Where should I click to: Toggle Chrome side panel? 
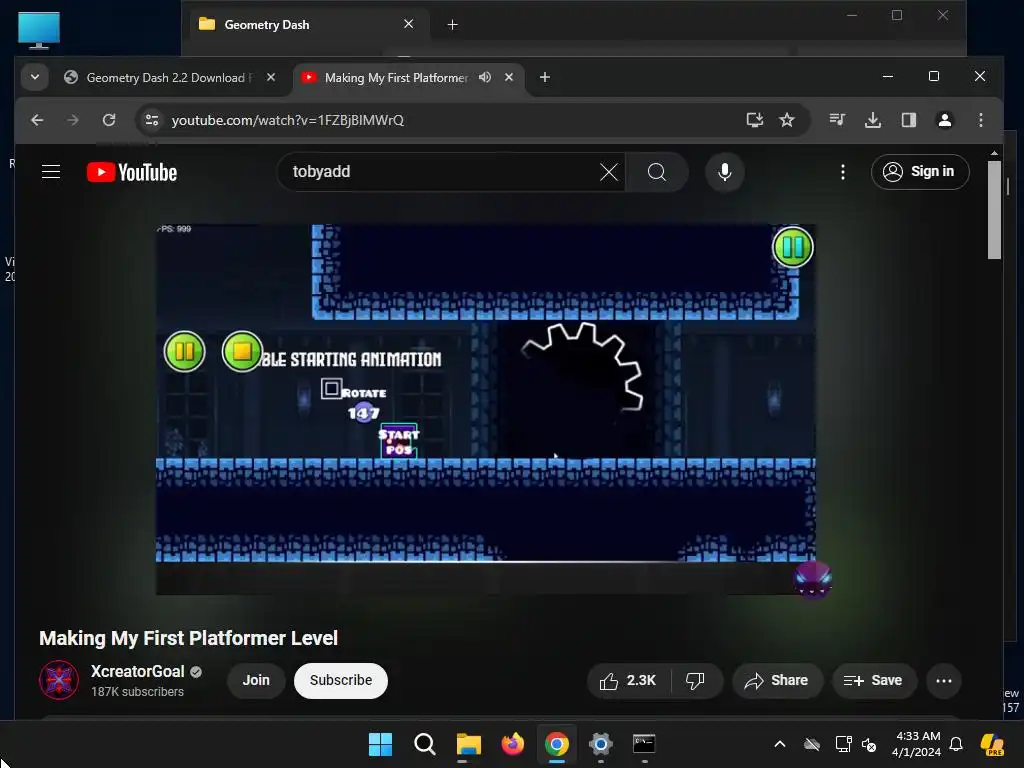tap(908, 120)
